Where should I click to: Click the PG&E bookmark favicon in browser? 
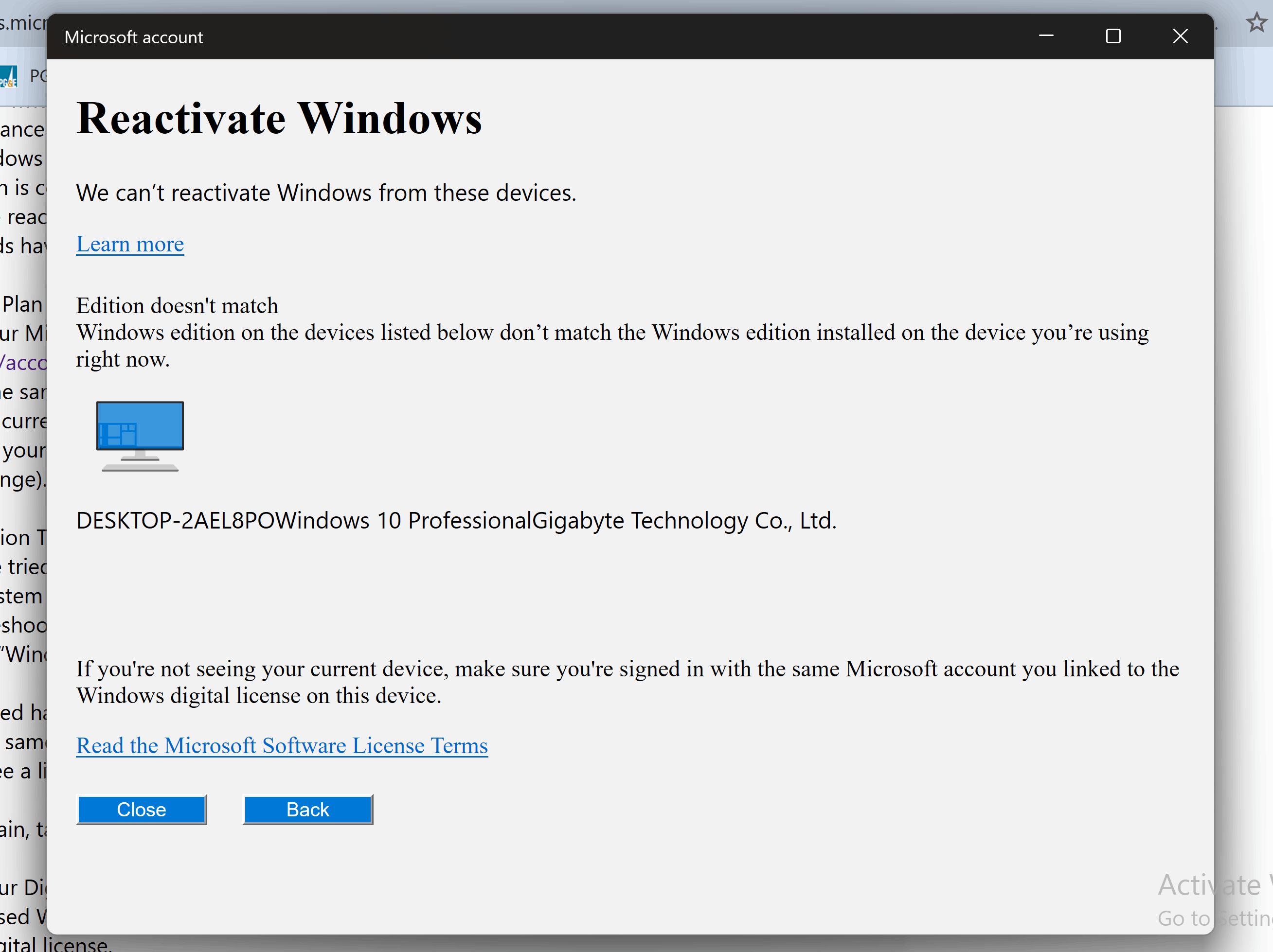click(x=9, y=76)
